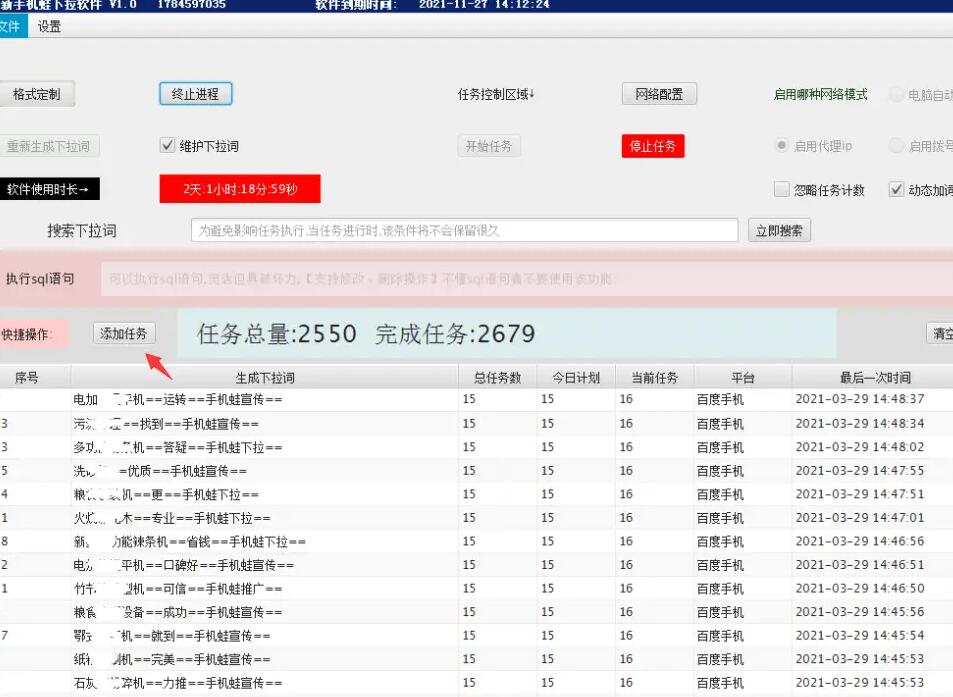Click the 开始任务 button
Screen dimensions: 953x697
pos(489,146)
